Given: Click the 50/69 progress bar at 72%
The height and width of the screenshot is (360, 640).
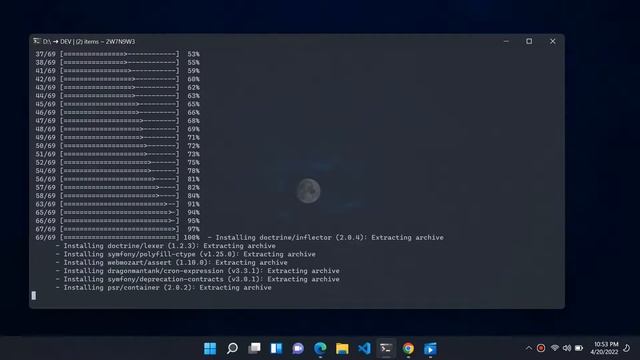Looking at the screenshot, I should 120,146.
